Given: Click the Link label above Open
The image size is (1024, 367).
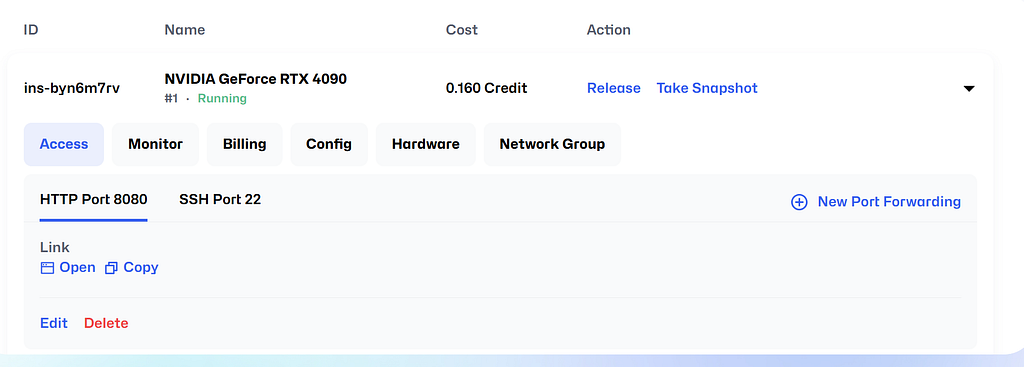Looking at the screenshot, I should pos(55,247).
